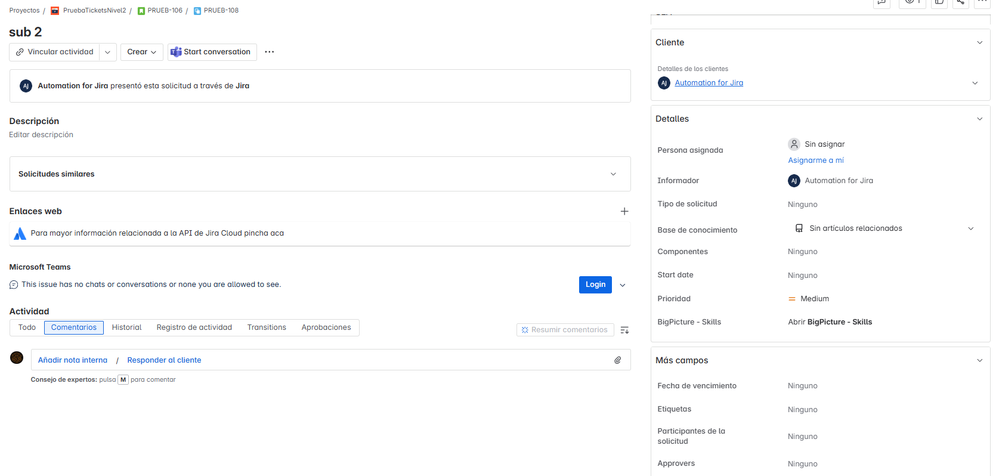Collapse the Detalles panel
This screenshot has height=476, width=999.
pyautogui.click(x=980, y=119)
